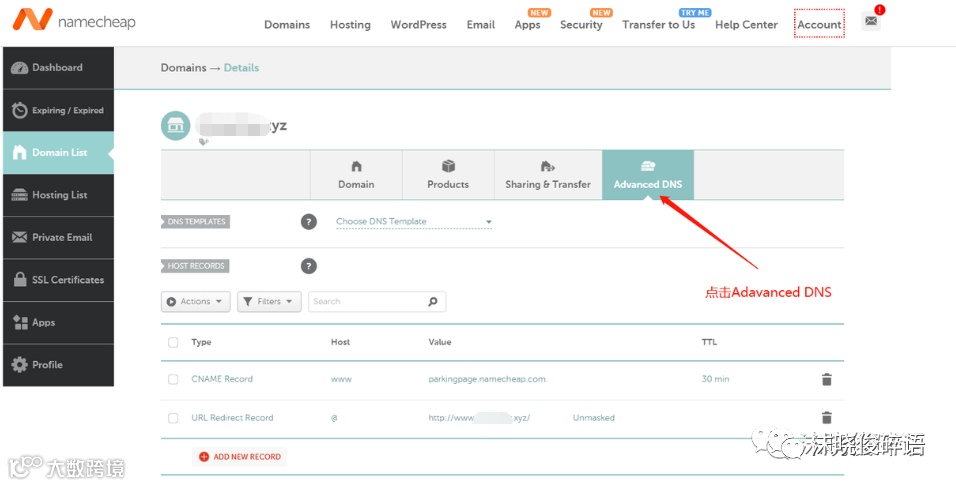Open the mail notification envelope icon
This screenshot has width=956, height=486.
click(871, 21)
